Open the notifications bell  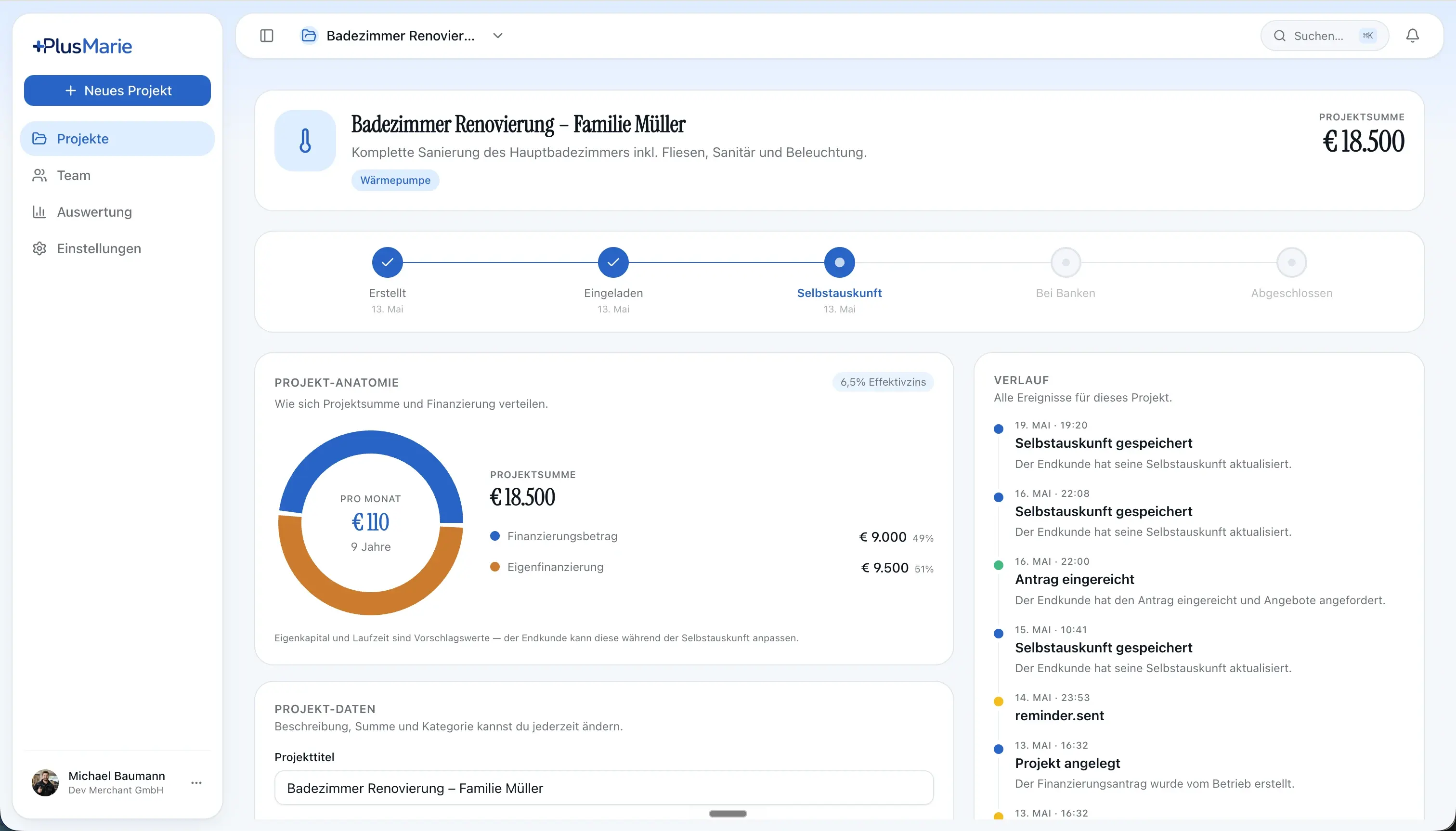click(1412, 35)
